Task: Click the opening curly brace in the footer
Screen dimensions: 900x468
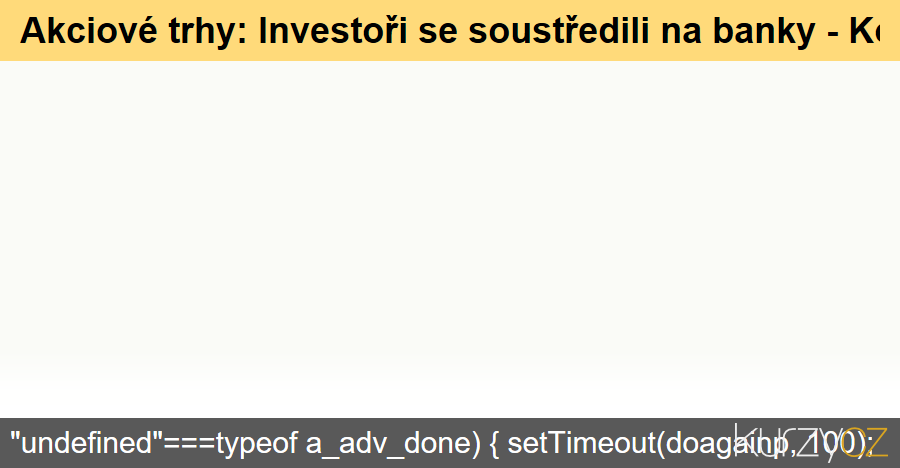Action: (x=497, y=443)
